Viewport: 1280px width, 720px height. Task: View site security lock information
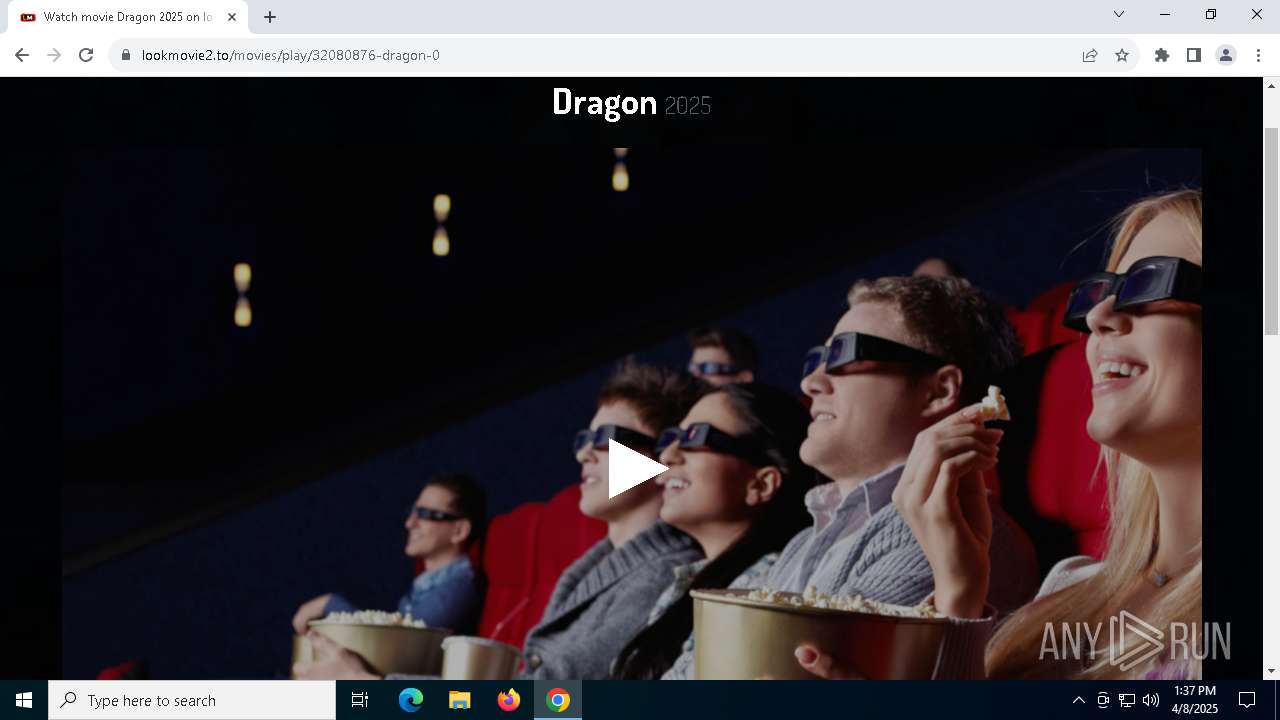[126, 55]
